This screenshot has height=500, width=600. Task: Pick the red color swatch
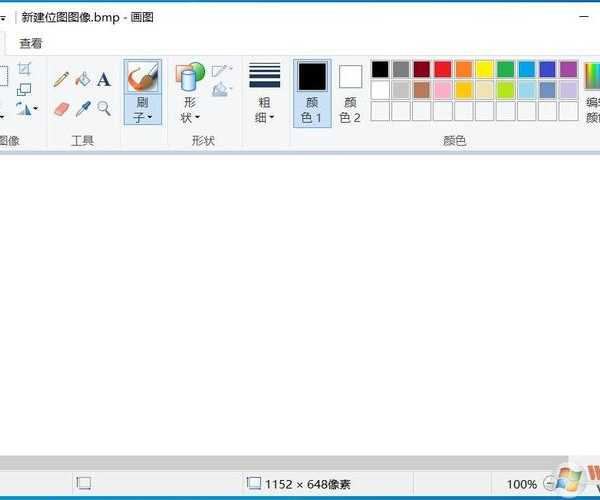[x=443, y=69]
